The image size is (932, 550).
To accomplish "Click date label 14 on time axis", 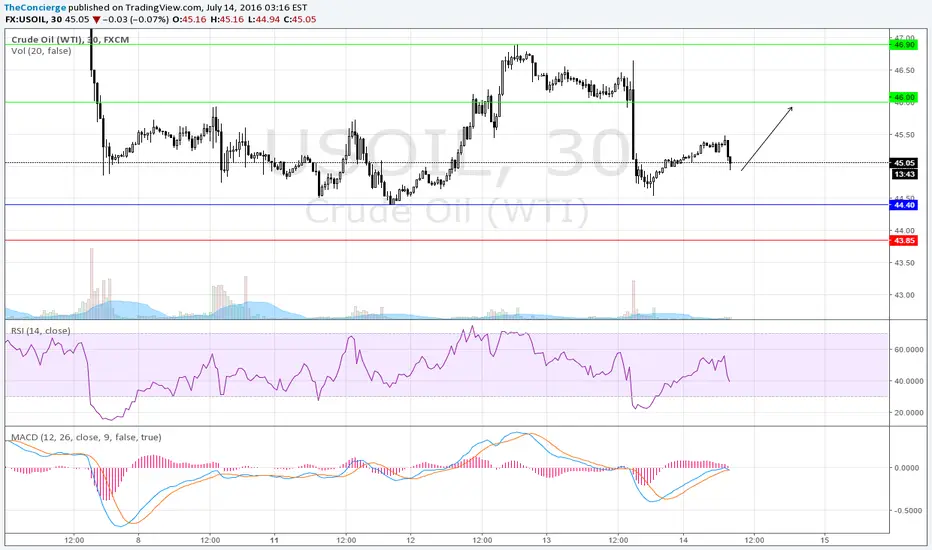I will click(683, 540).
